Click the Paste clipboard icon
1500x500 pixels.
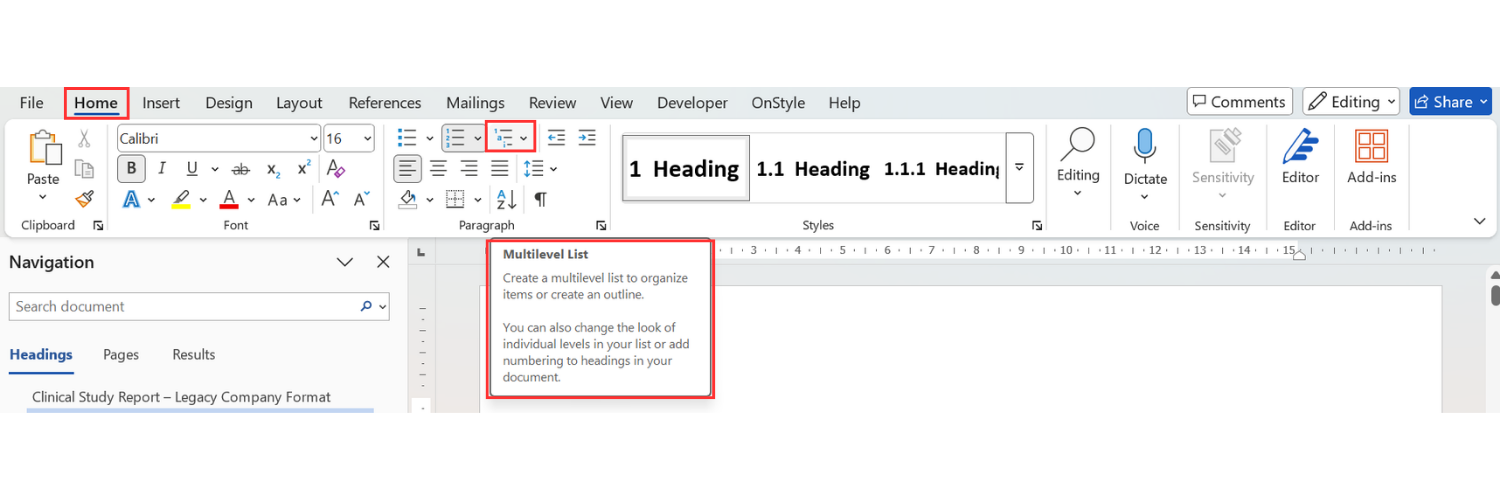tap(44, 147)
